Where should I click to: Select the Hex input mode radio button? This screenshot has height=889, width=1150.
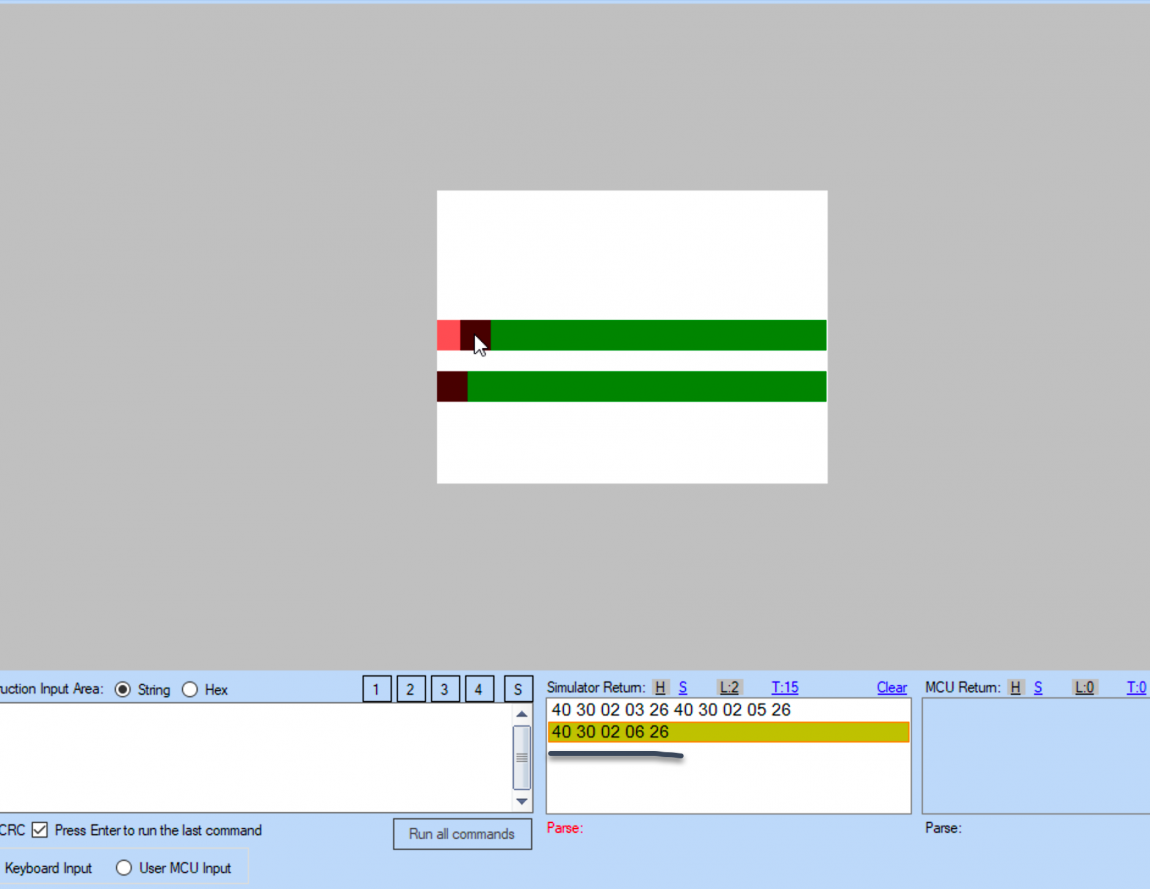tap(190, 689)
